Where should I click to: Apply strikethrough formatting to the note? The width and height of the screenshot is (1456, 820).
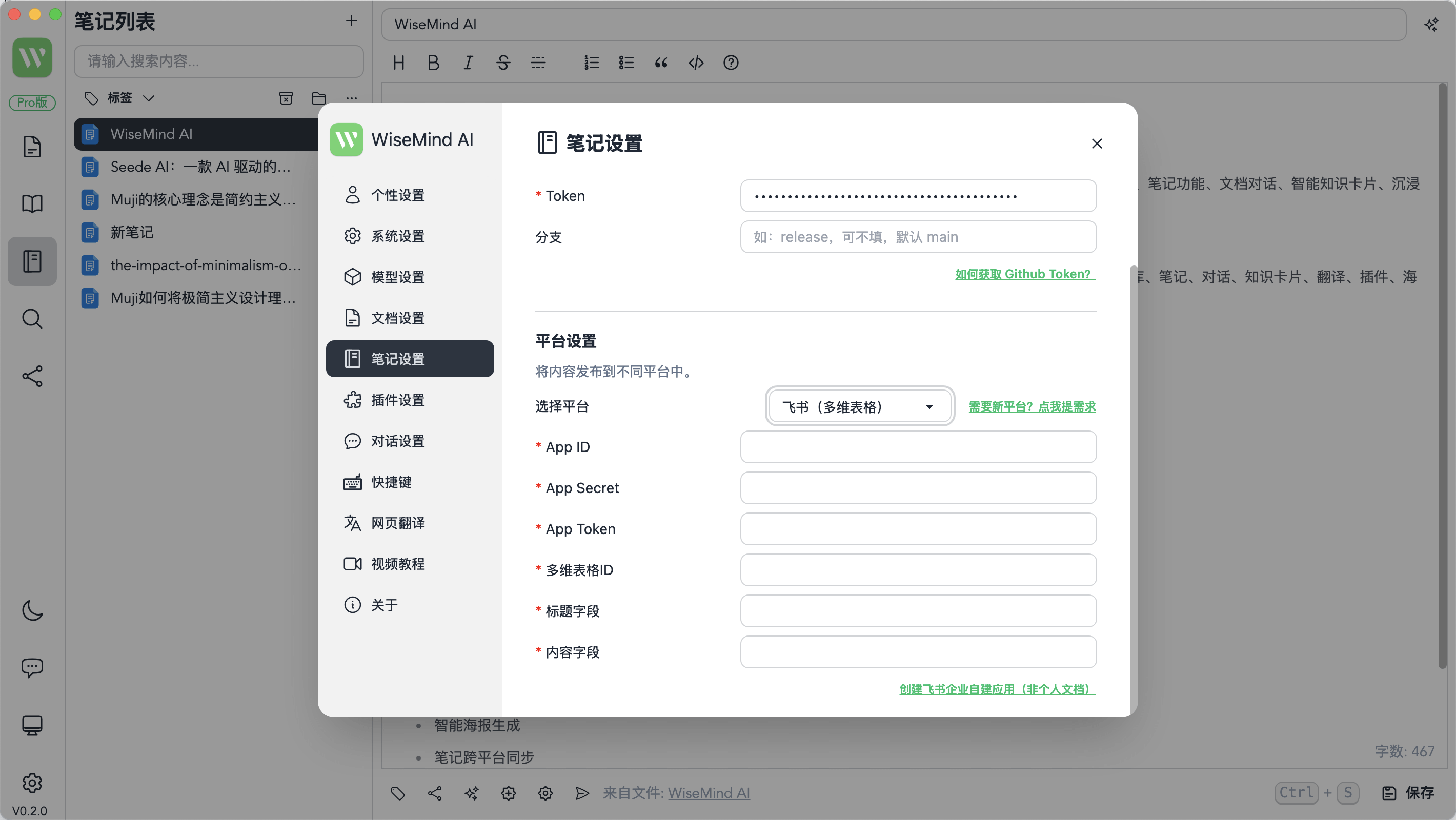(502, 63)
